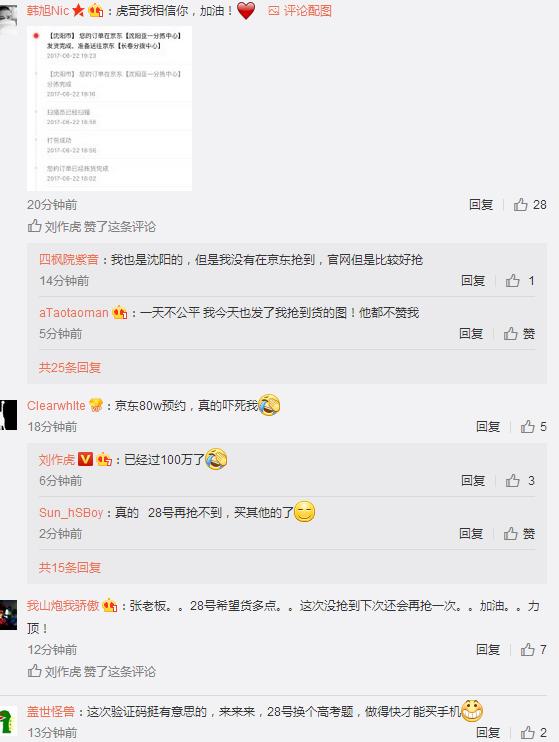
Task: Open aTaotaoman's user profile
Action: point(74,313)
